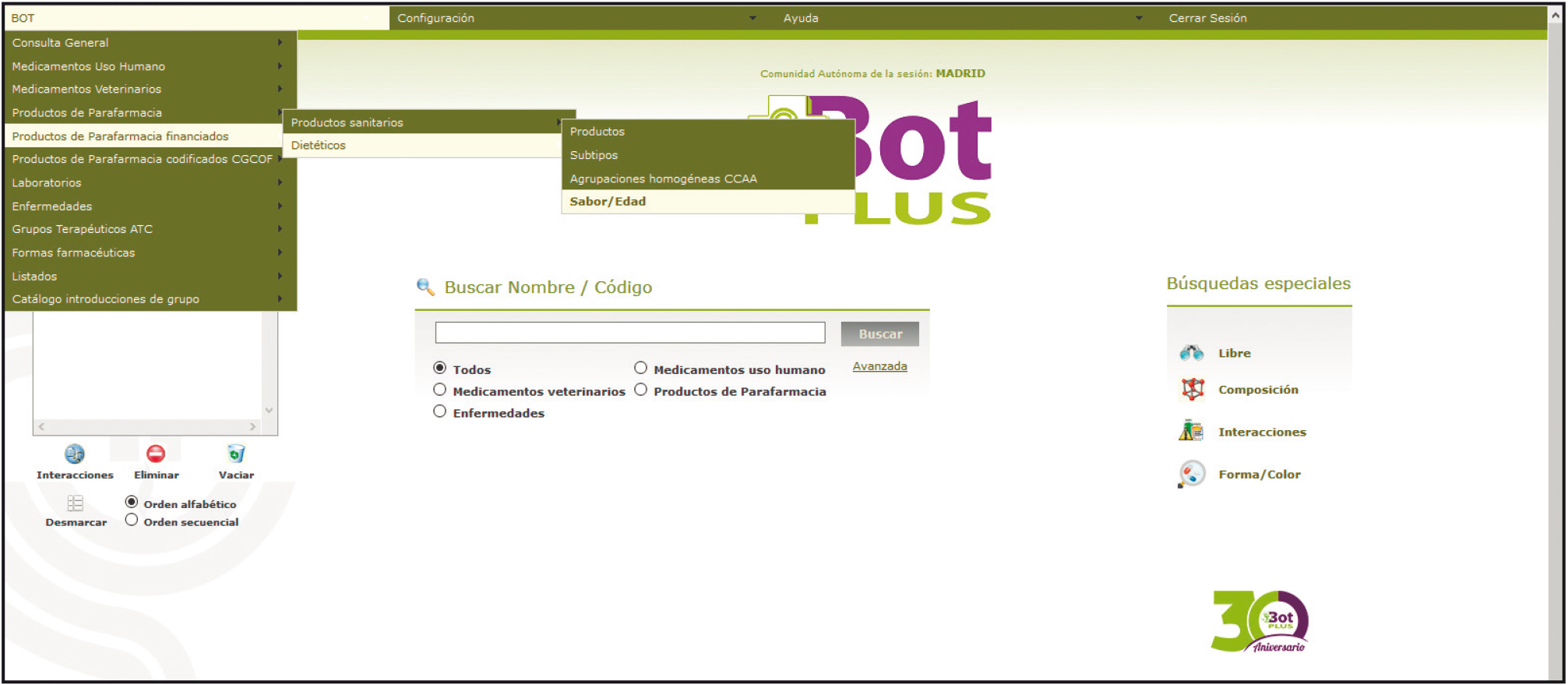1568x685 pixels.
Task: Click the Interacciones globe icon under list
Action: click(75, 454)
